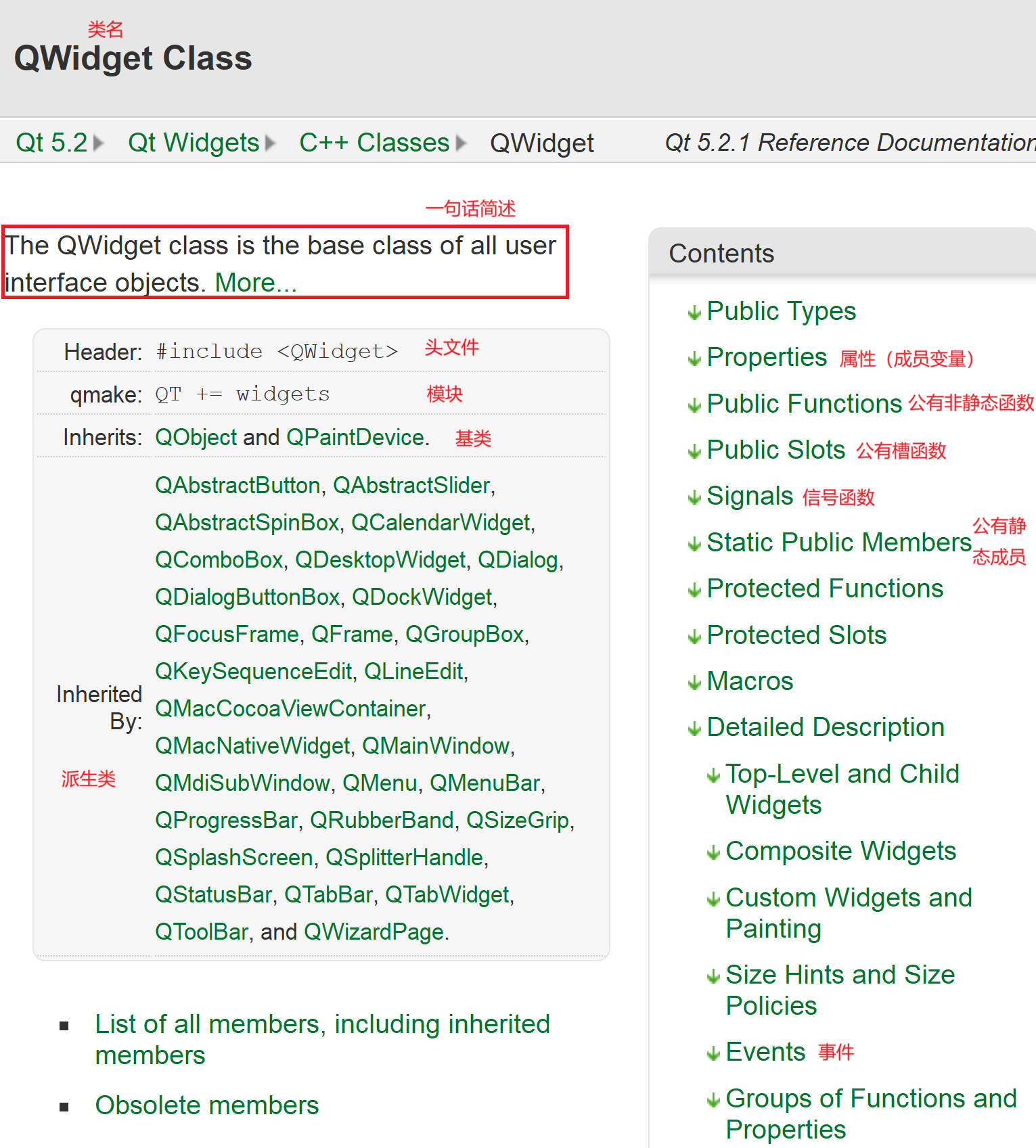The width and height of the screenshot is (1036, 1148).
Task: Click the down-arrow icon beside Macros
Action: pos(694,683)
